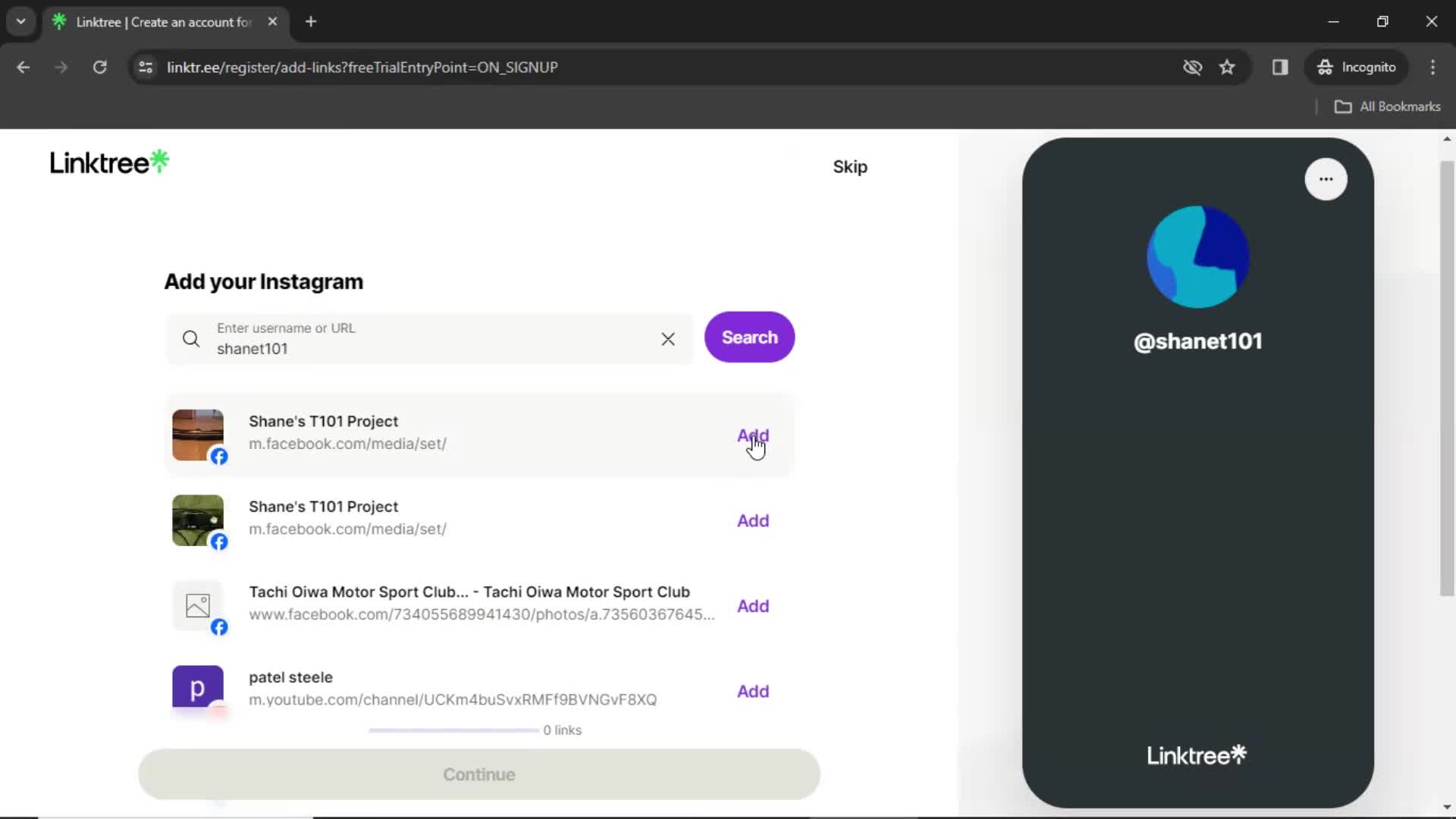Open the browser side panel icon
Viewport: 1456px width, 819px height.
coord(1280,67)
